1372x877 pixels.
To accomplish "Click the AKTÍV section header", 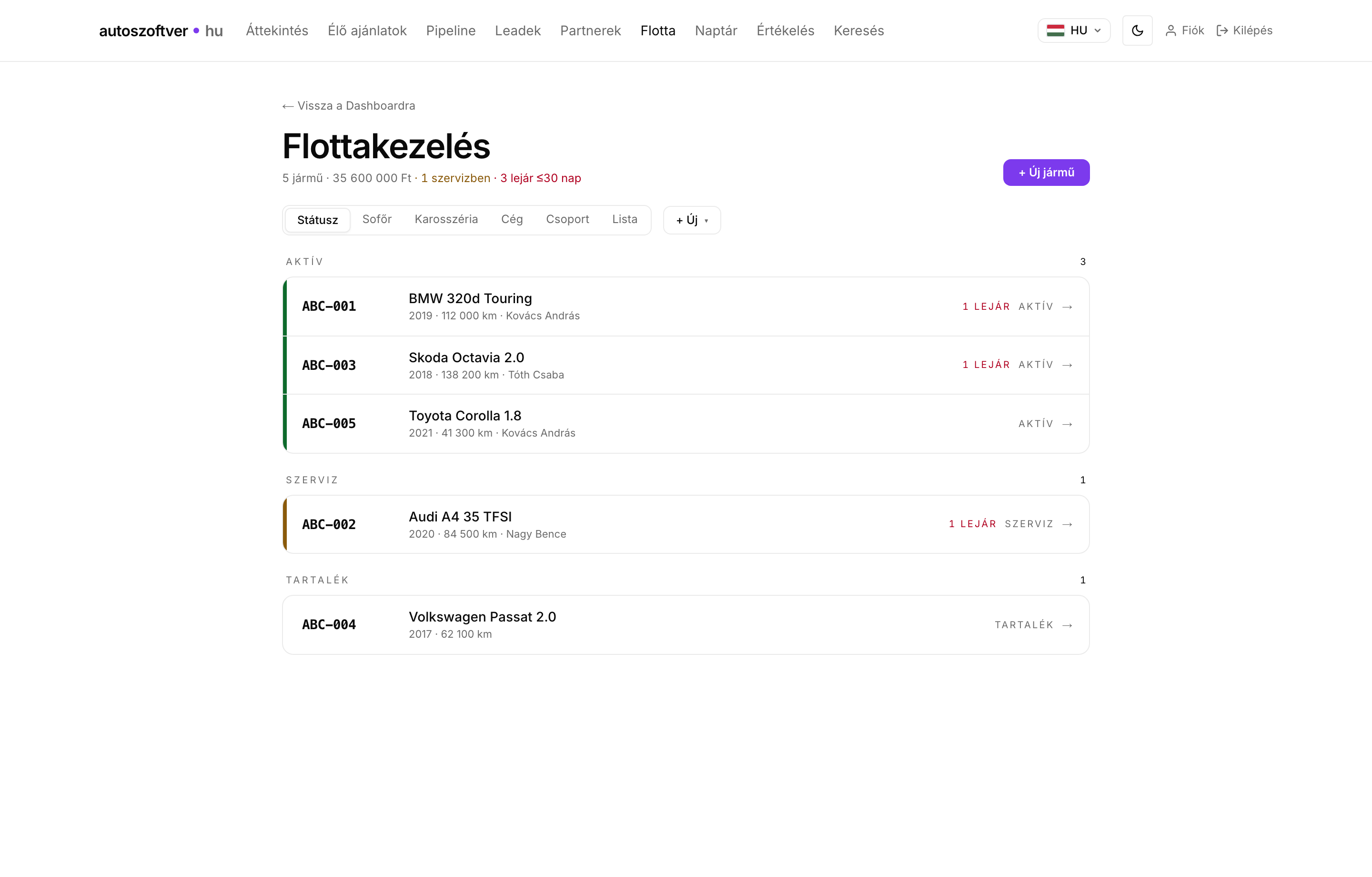I will [x=304, y=261].
